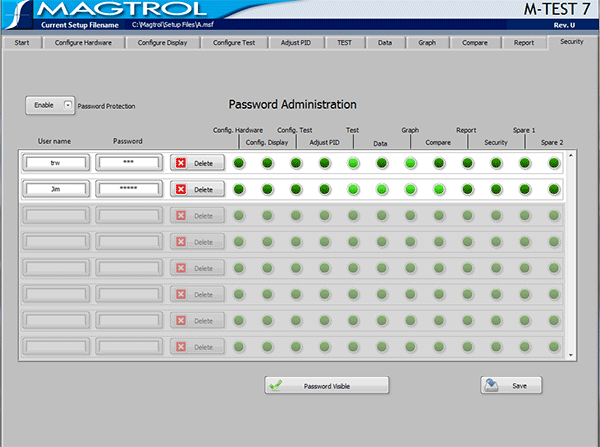Click the Password Visible button
The image size is (600, 447).
click(327, 385)
